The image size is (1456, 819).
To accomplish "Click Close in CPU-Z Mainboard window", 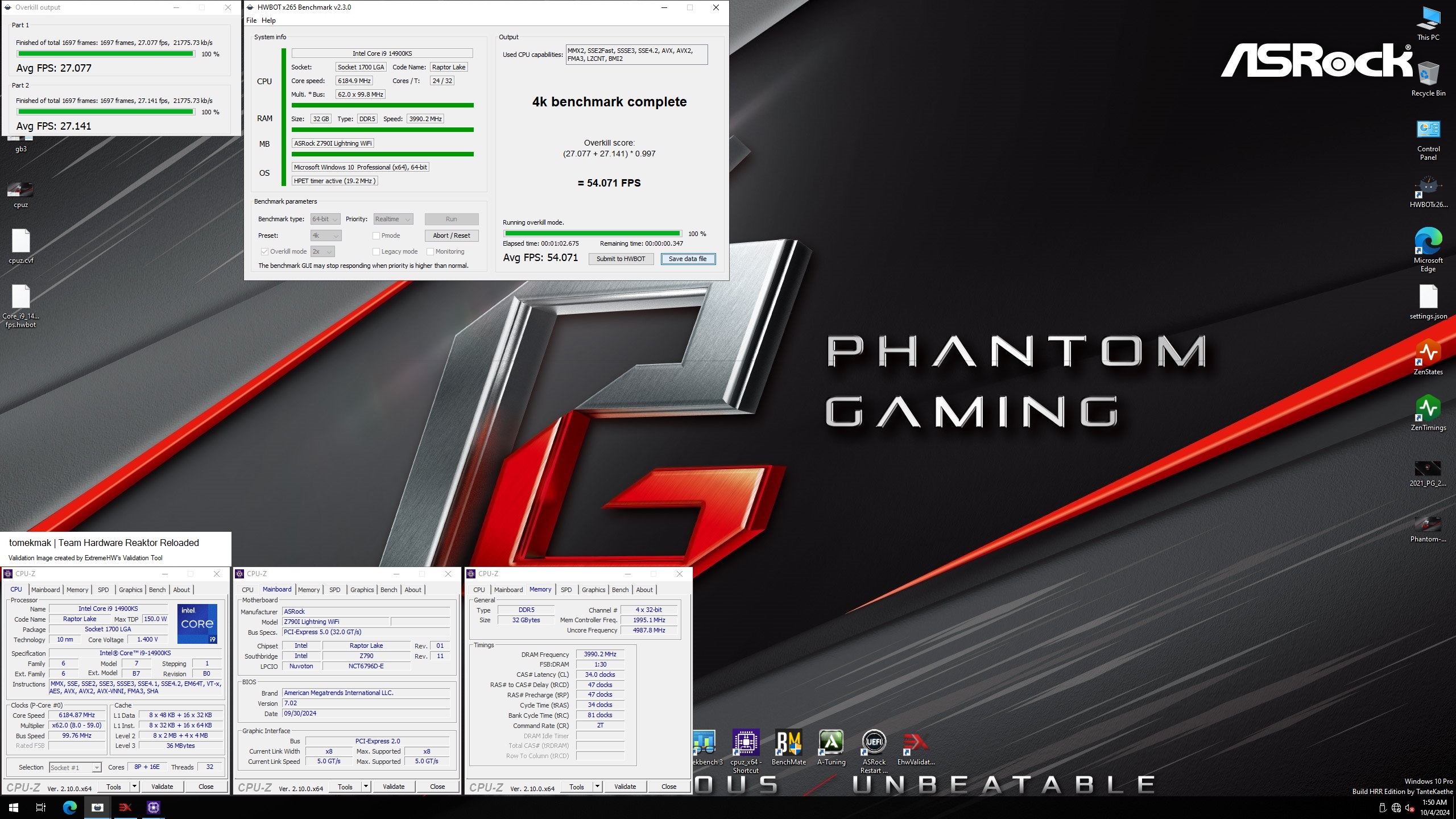I will 437,787.
